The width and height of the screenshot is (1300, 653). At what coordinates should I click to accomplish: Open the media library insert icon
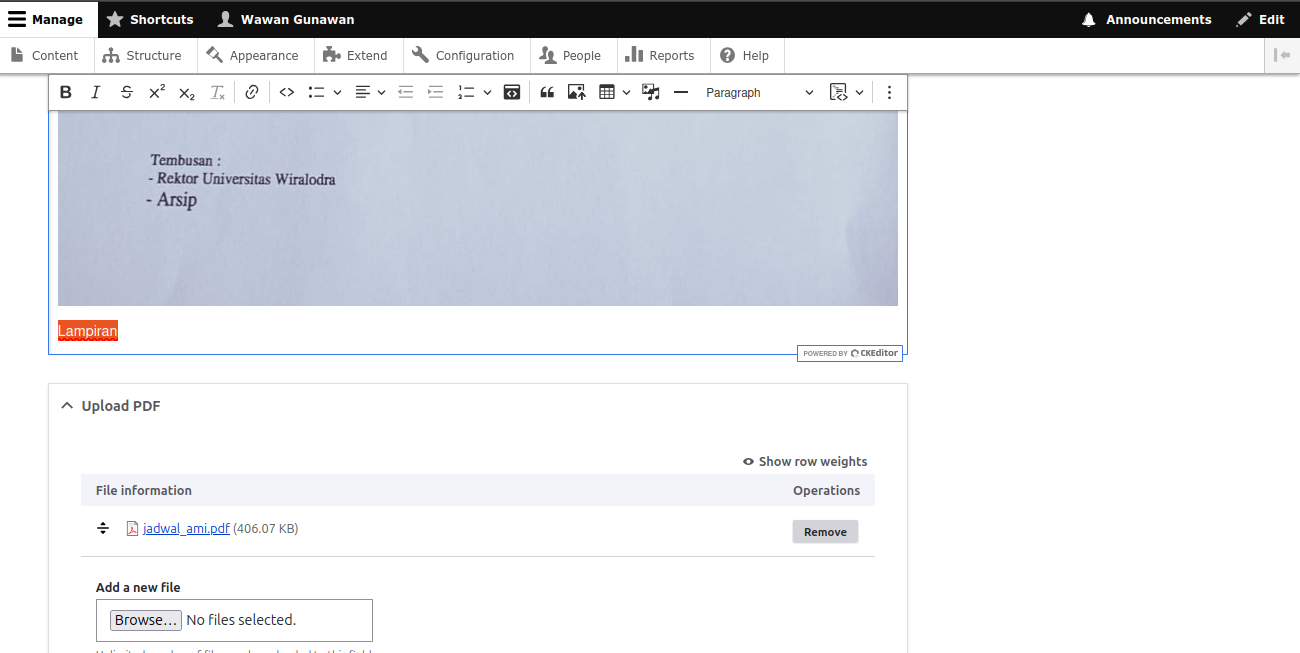tap(651, 92)
